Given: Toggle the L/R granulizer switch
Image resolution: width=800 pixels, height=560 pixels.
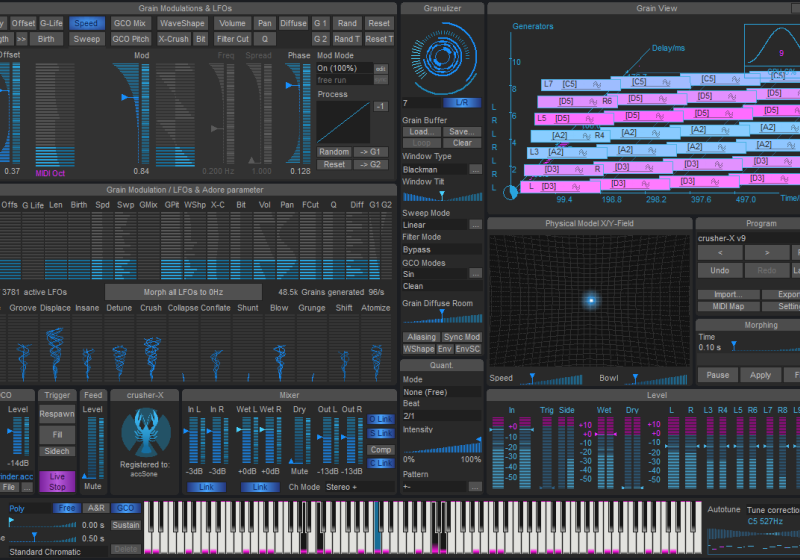Looking at the screenshot, I should click(x=461, y=103).
